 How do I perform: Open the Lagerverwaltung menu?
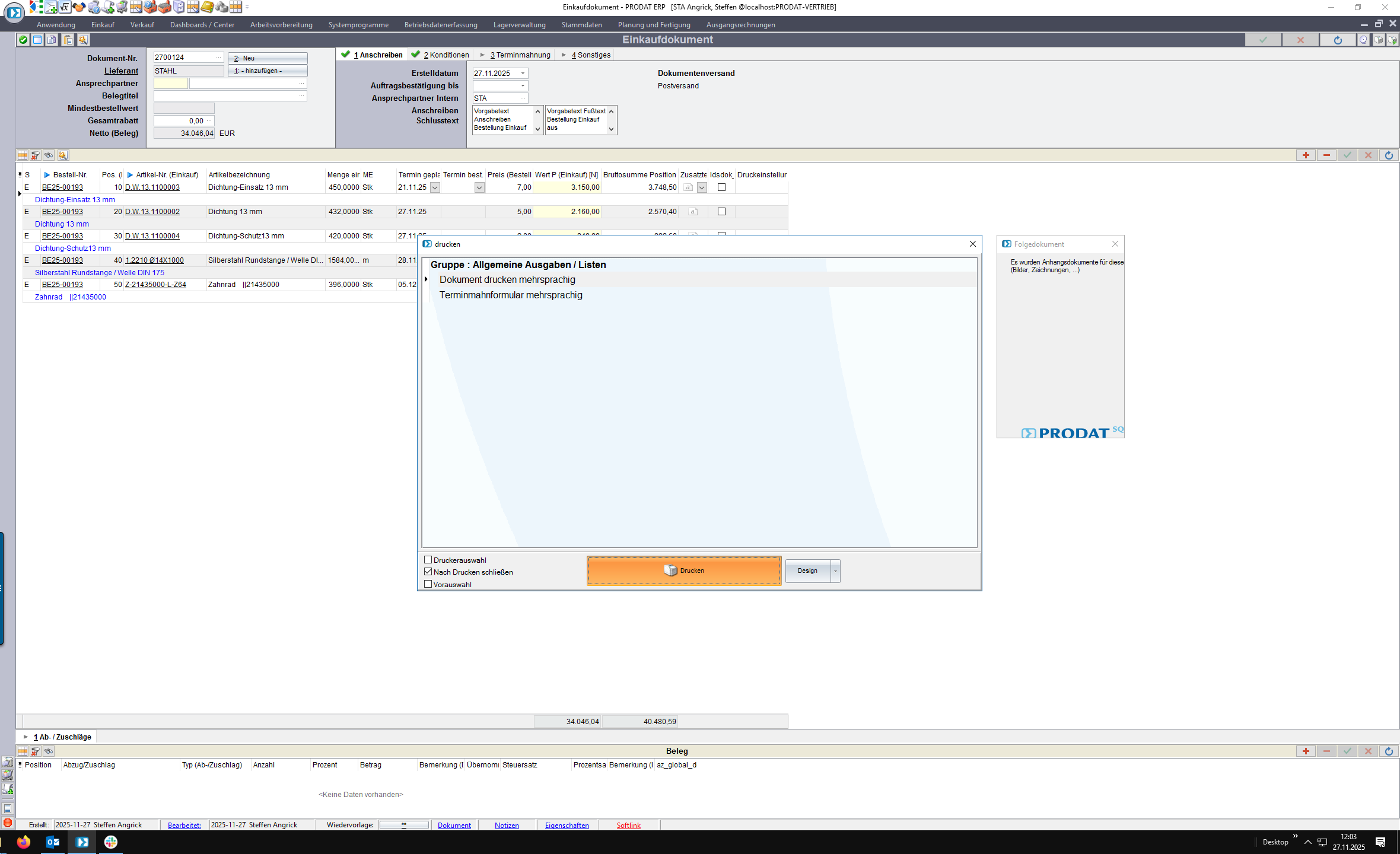pyautogui.click(x=519, y=25)
